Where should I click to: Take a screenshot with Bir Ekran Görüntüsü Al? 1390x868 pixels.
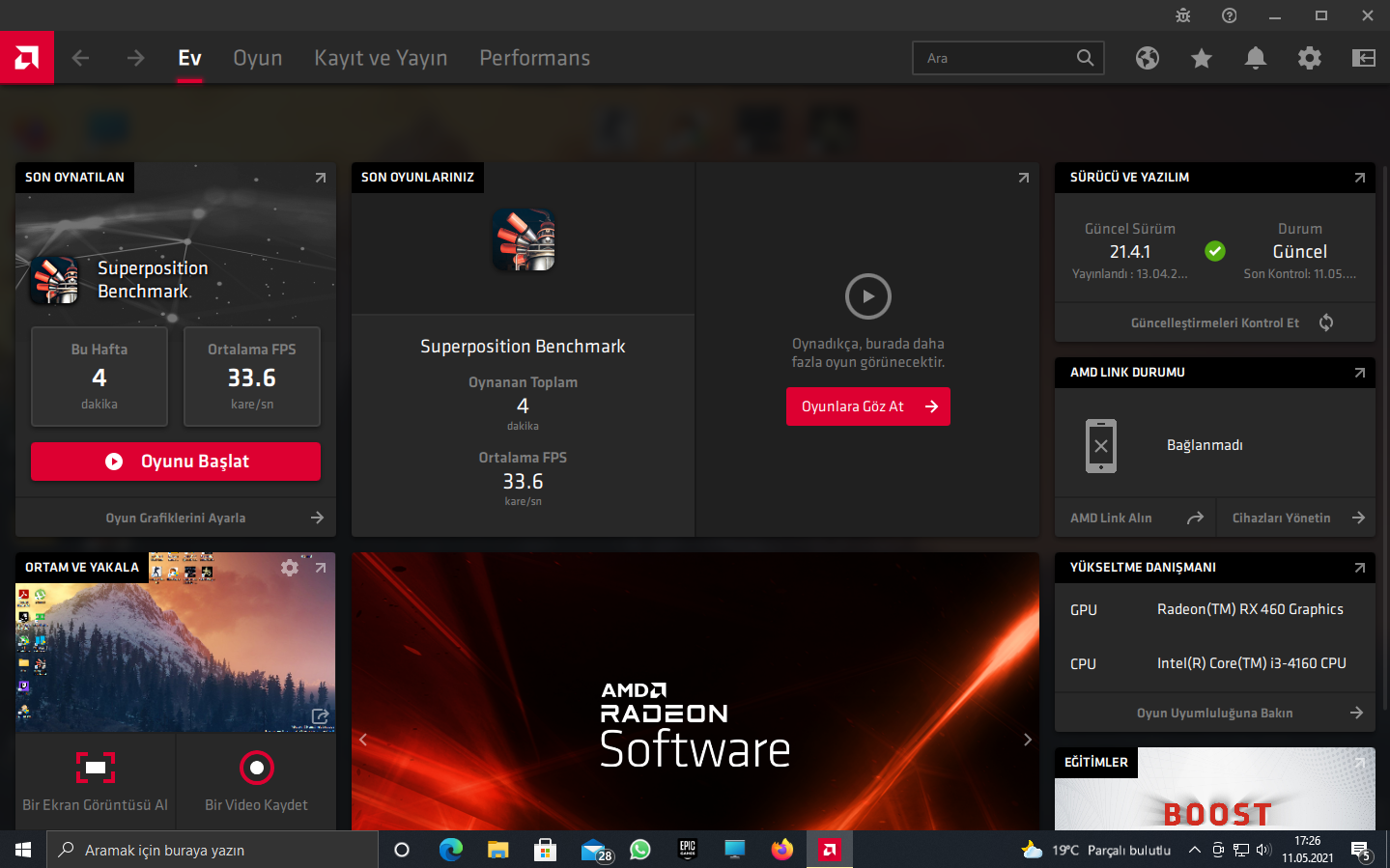click(96, 780)
